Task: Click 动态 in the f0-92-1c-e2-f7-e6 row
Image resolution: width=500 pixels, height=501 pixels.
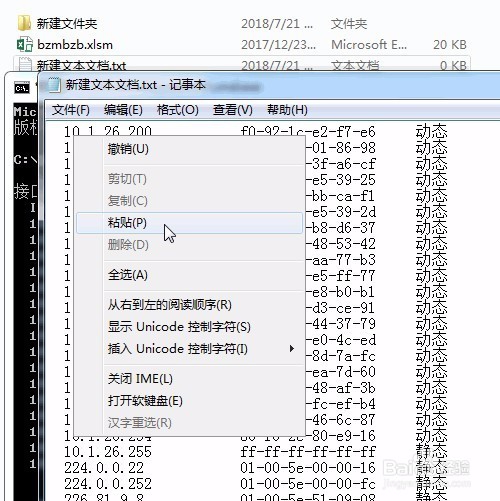Action: pos(431,131)
